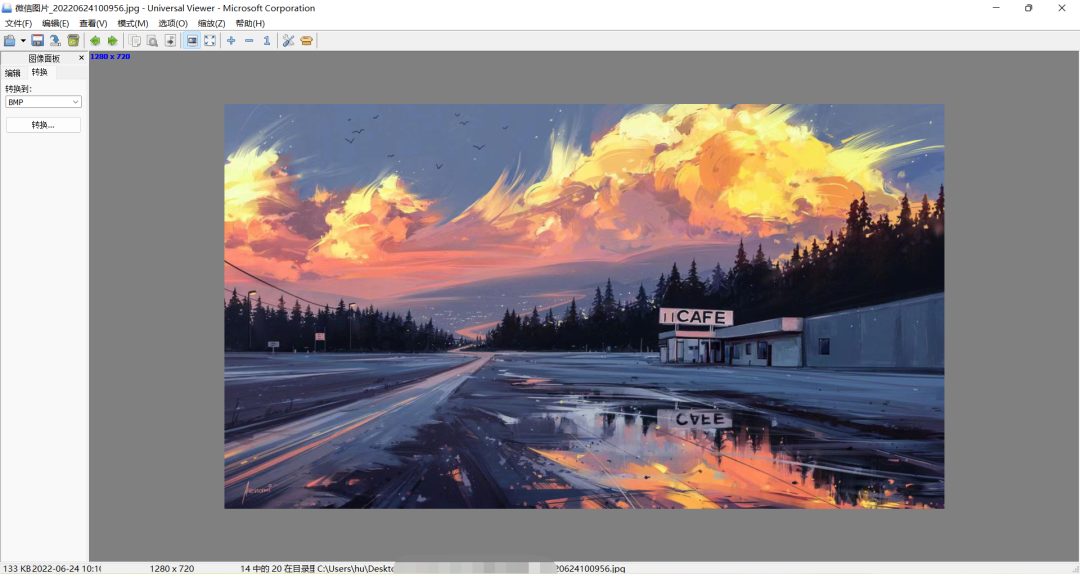Click the orange box plugins icon
This screenshot has height=574, width=1080.
click(307, 41)
